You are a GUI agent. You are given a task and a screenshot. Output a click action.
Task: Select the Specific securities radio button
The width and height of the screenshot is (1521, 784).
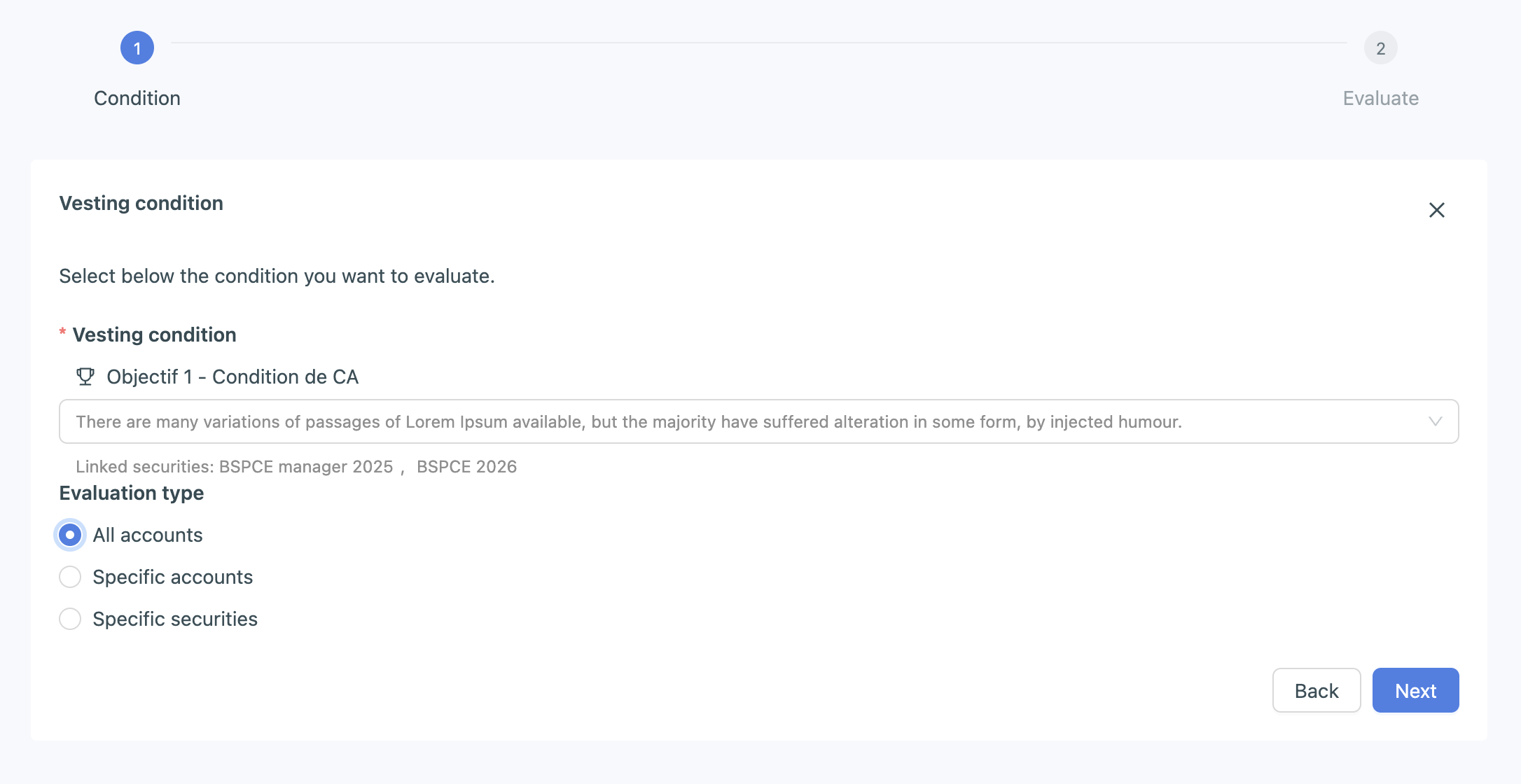(x=70, y=619)
